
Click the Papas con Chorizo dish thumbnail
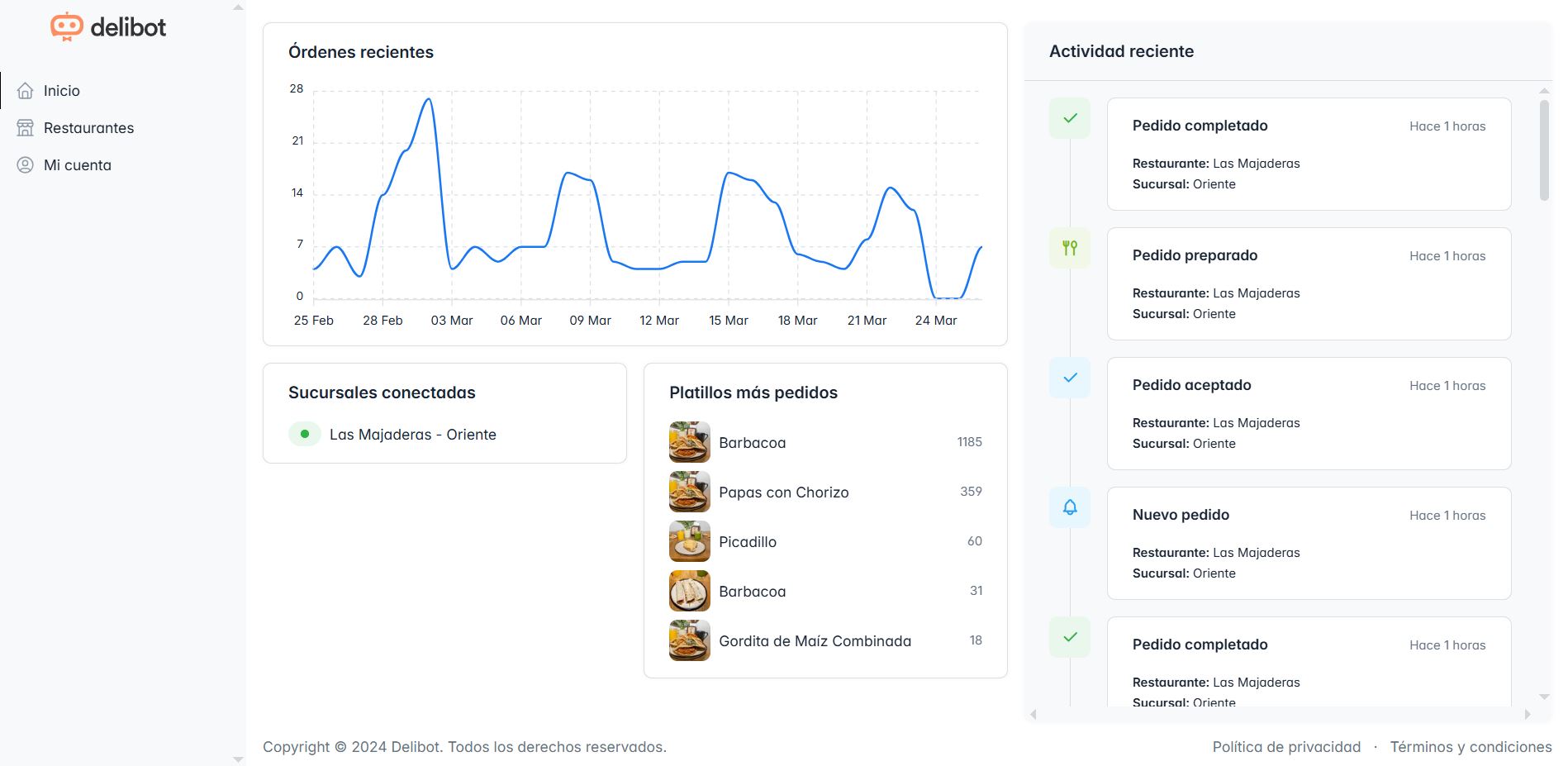[x=689, y=492]
